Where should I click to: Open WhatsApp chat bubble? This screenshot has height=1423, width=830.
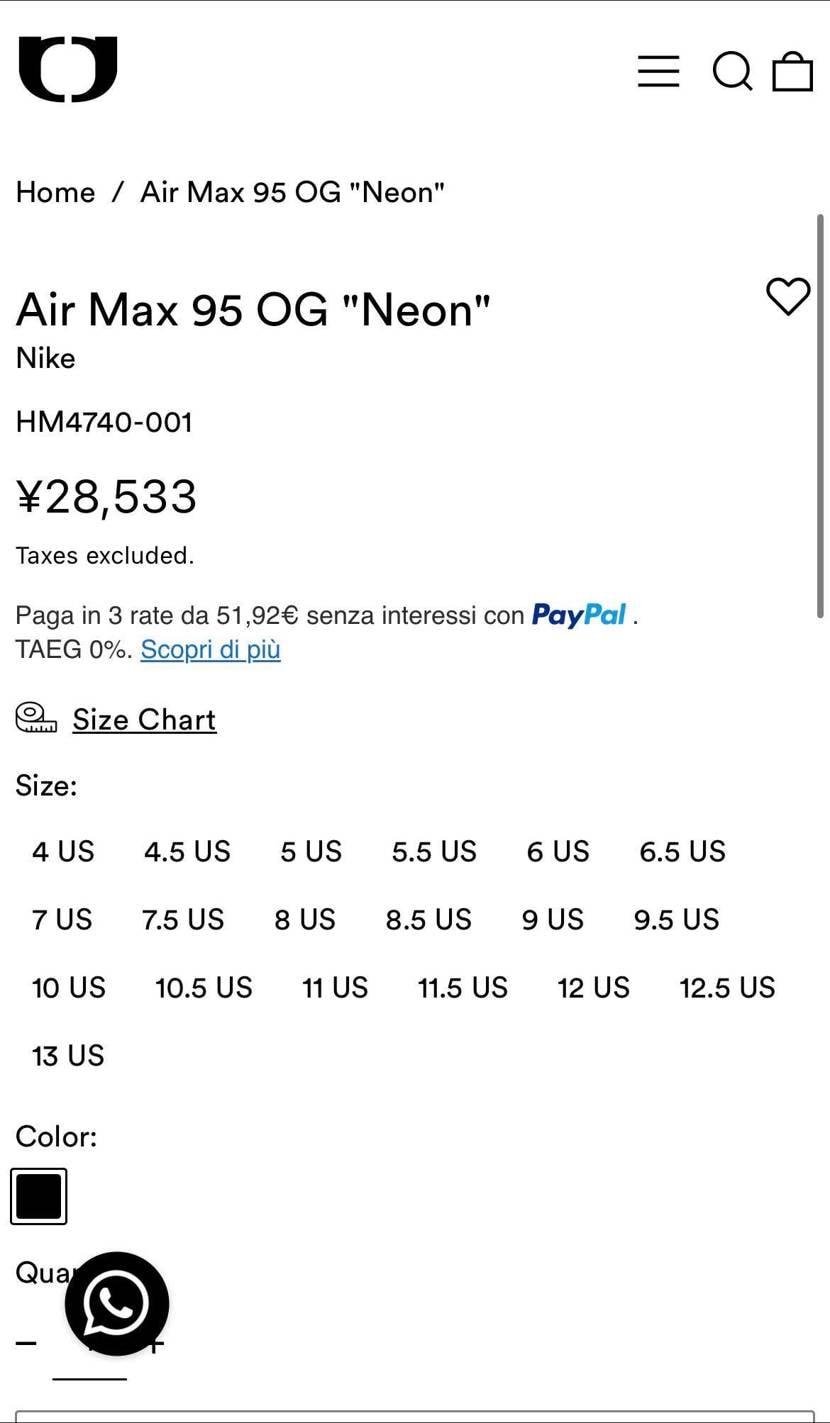tap(117, 1303)
